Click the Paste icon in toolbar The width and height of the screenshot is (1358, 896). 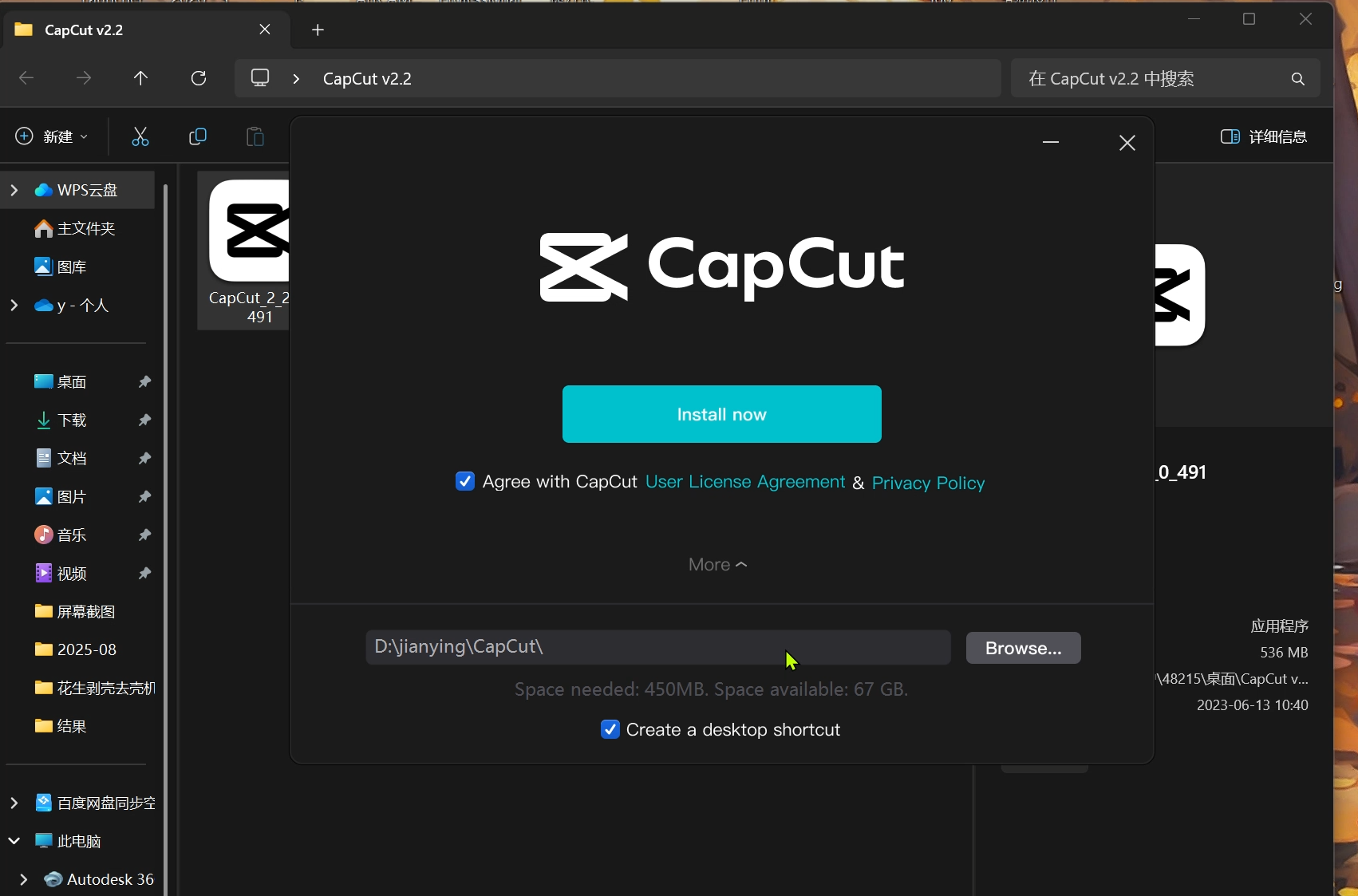click(255, 136)
